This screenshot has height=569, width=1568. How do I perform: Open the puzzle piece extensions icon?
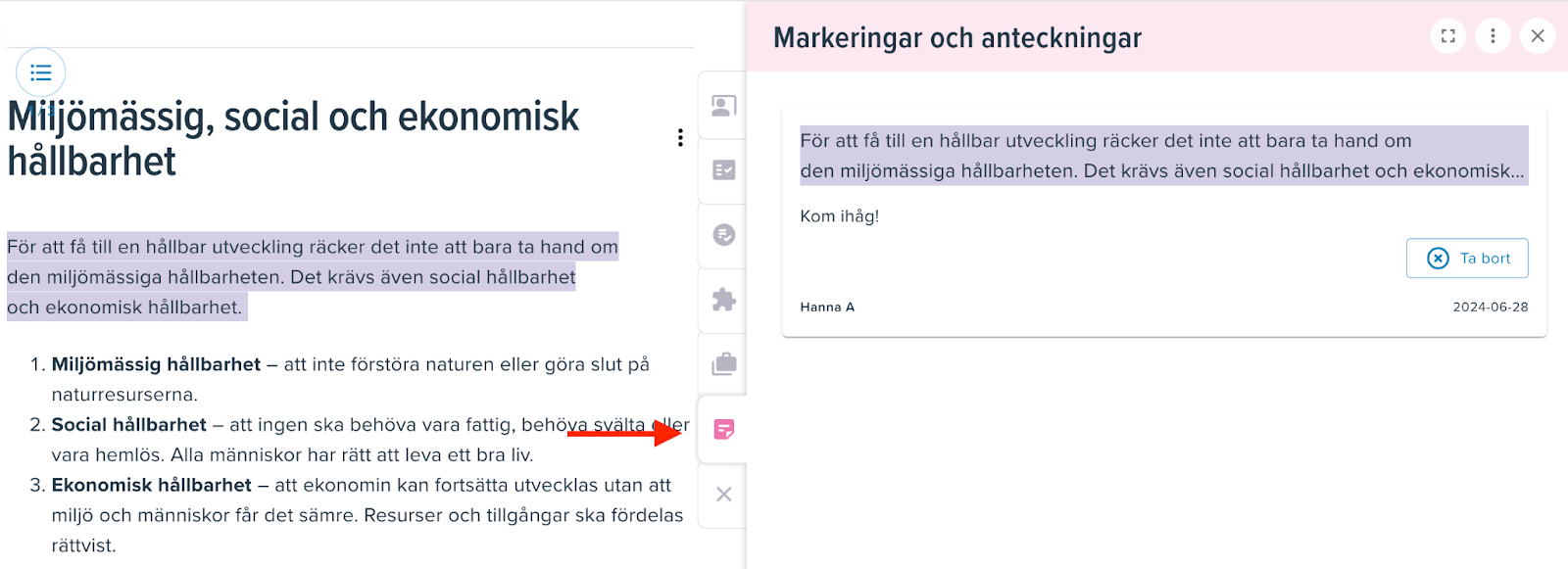pos(723,300)
